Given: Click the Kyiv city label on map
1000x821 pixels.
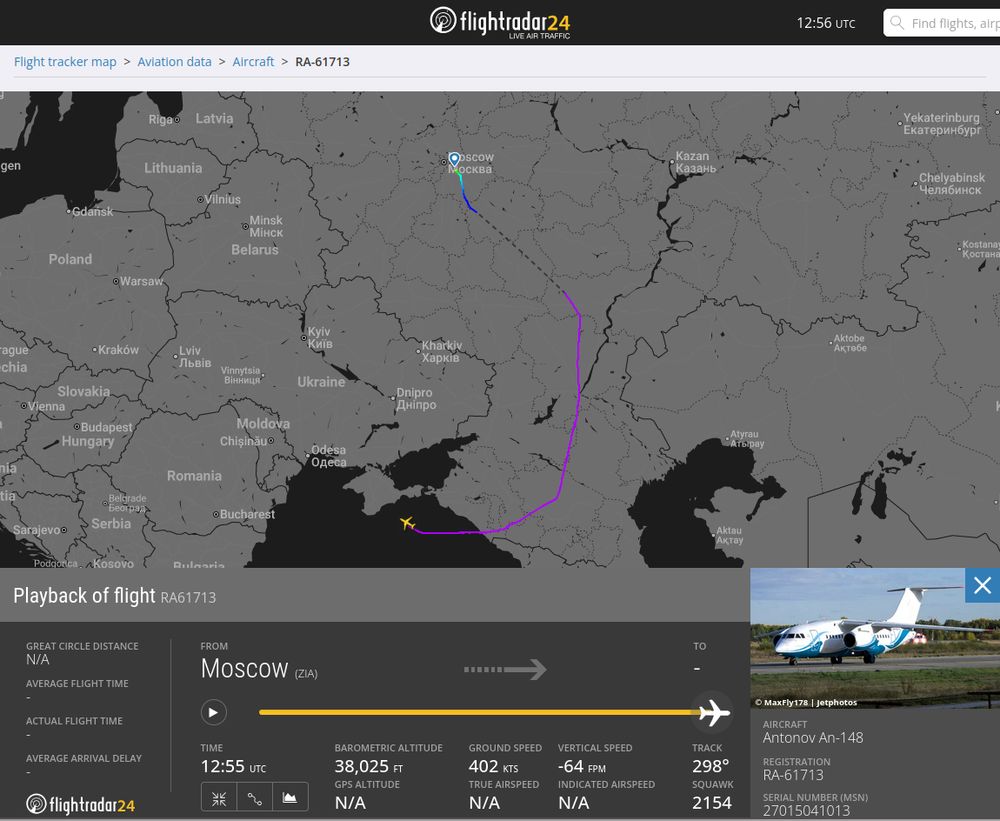Looking at the screenshot, I should click(x=320, y=337).
